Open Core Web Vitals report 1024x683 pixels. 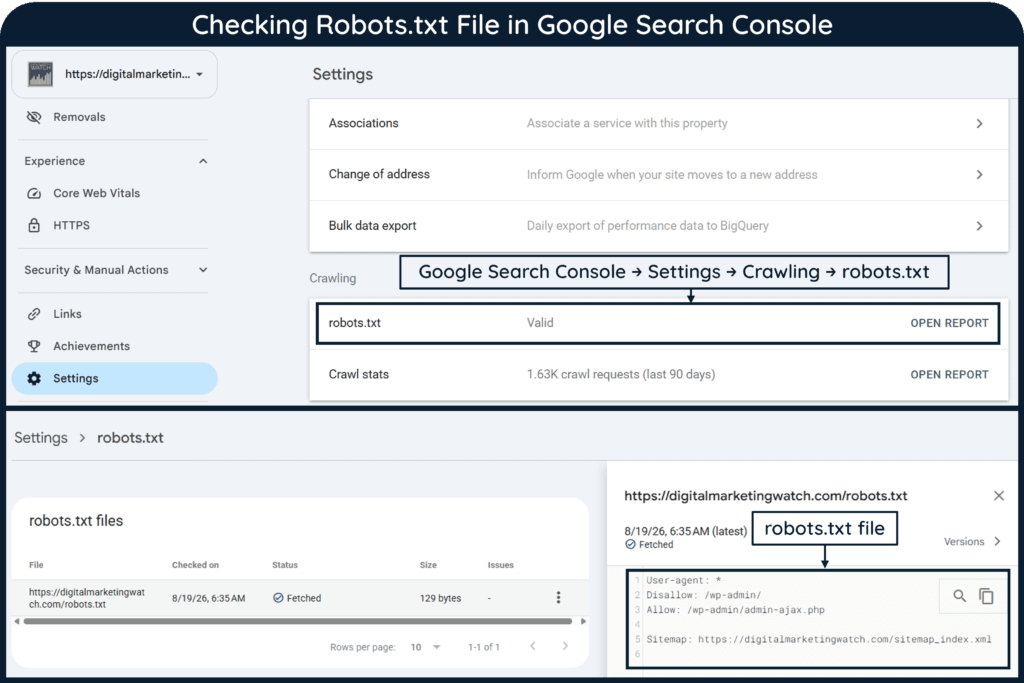pos(97,193)
